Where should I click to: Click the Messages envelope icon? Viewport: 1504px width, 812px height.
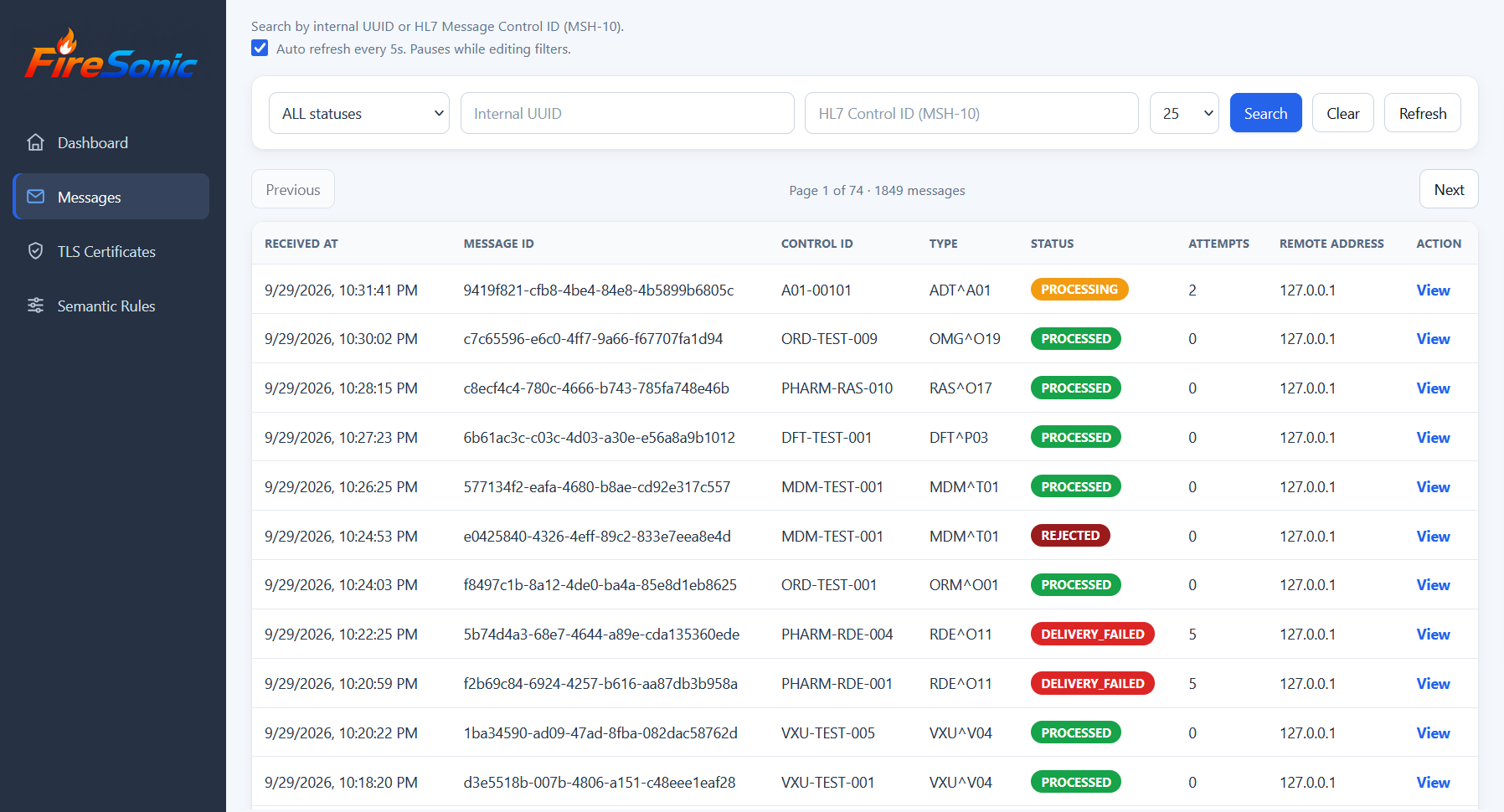pyautogui.click(x=35, y=197)
